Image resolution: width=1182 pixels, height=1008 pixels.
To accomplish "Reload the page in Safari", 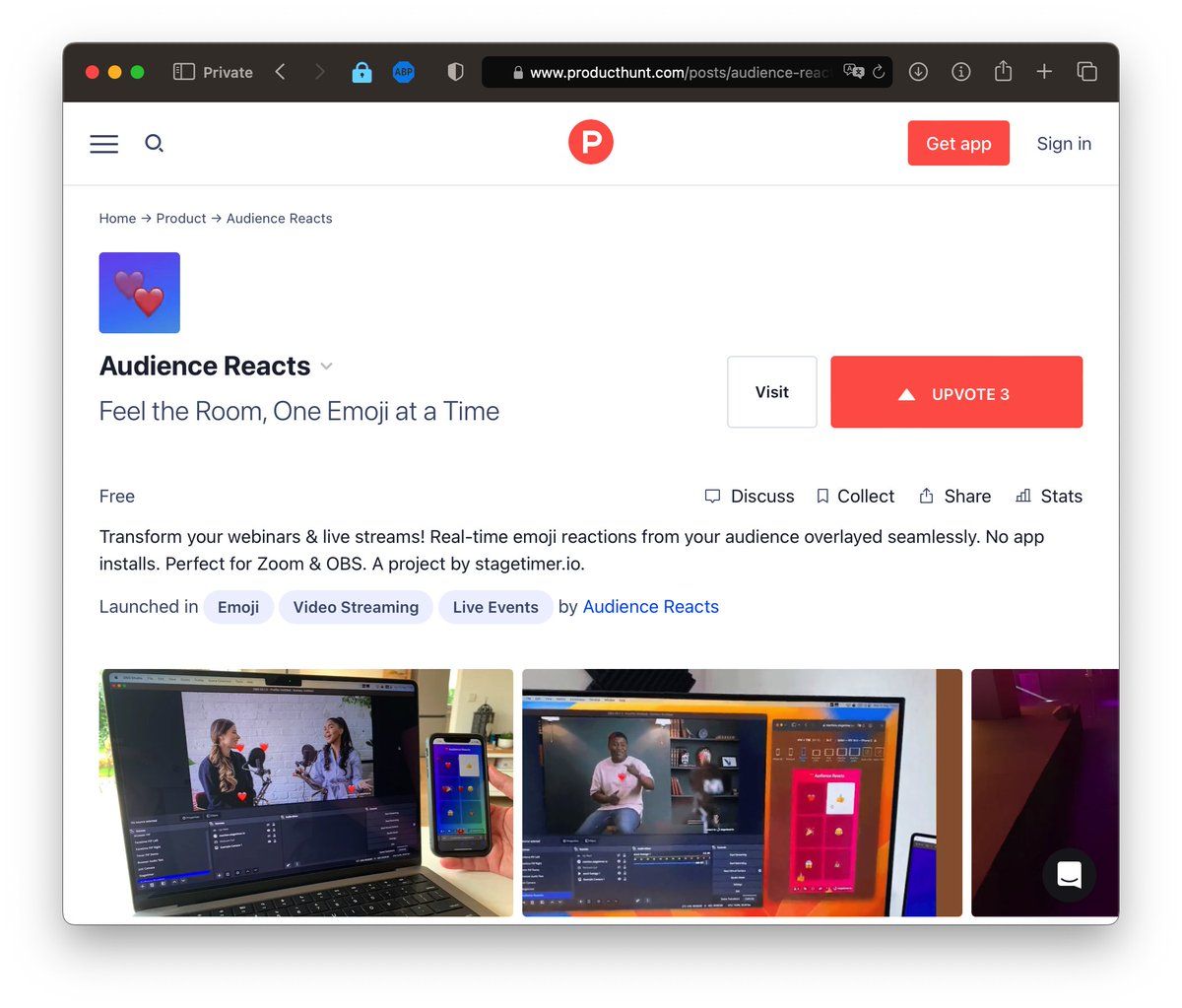I will pyautogui.click(x=879, y=72).
